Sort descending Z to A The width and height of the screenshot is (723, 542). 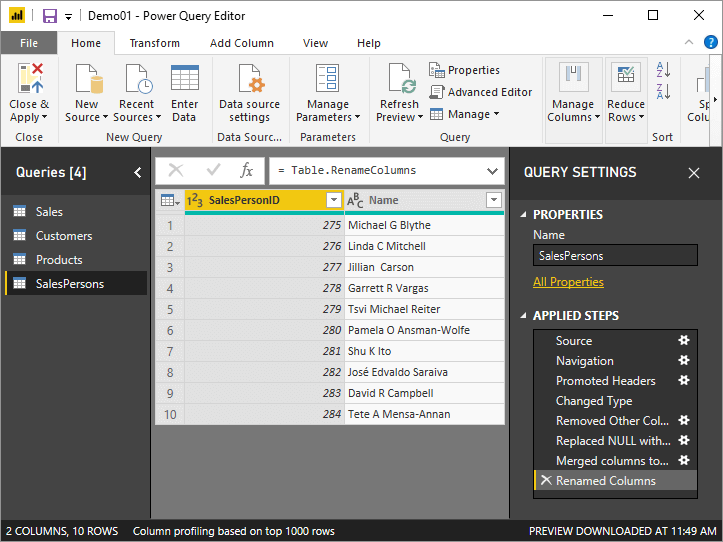(x=663, y=92)
